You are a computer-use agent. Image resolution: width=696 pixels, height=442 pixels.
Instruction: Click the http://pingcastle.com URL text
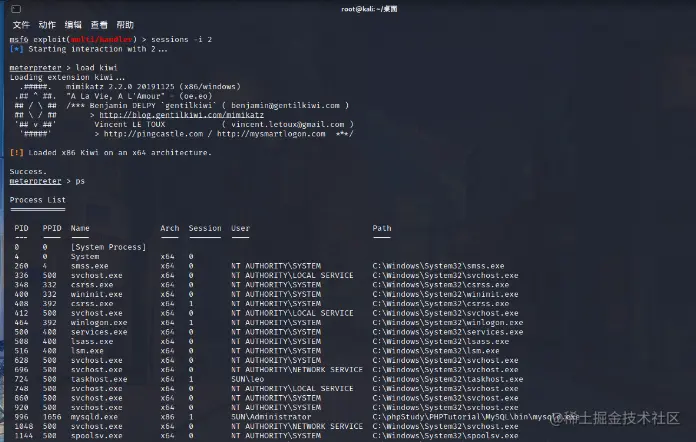click(153, 134)
